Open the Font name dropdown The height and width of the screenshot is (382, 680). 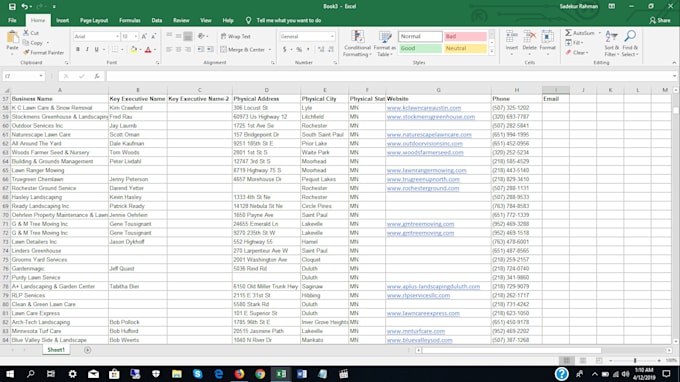pyautogui.click(x=117, y=36)
